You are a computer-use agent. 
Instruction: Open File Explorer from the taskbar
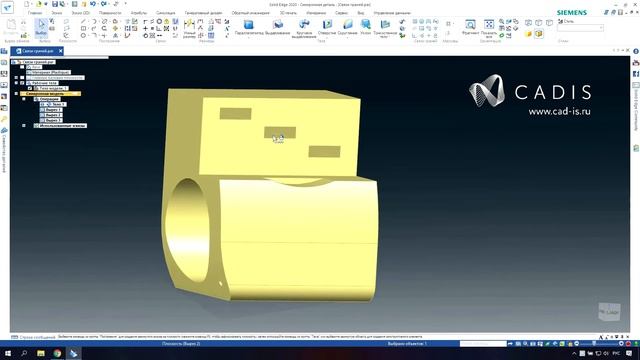[41, 353]
